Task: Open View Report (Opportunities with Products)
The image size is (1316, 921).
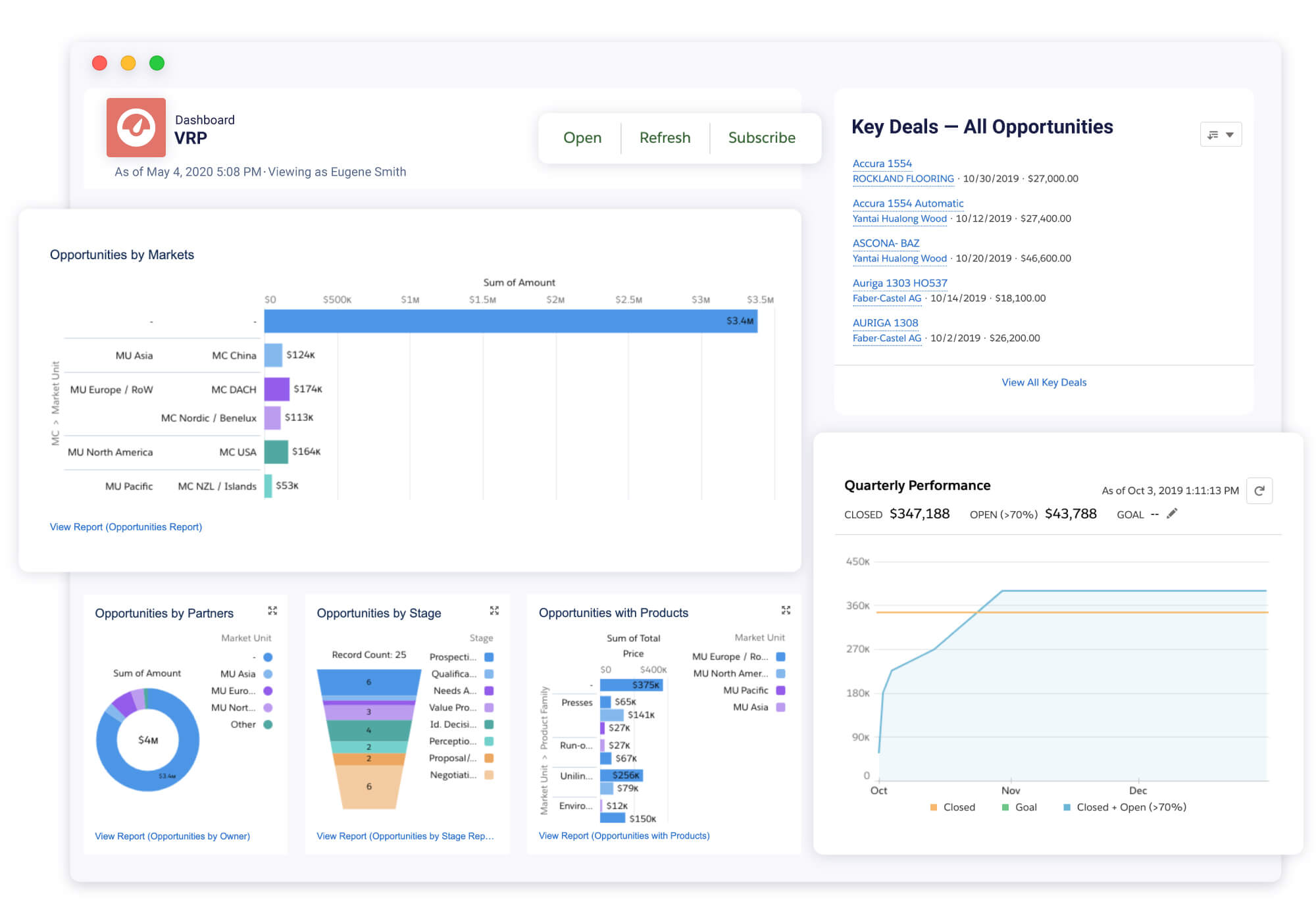Action: pos(624,835)
